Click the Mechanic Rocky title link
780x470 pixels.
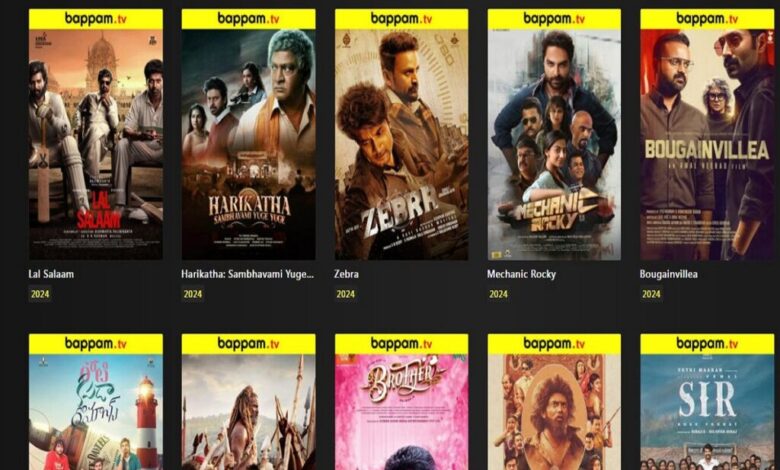coord(521,274)
